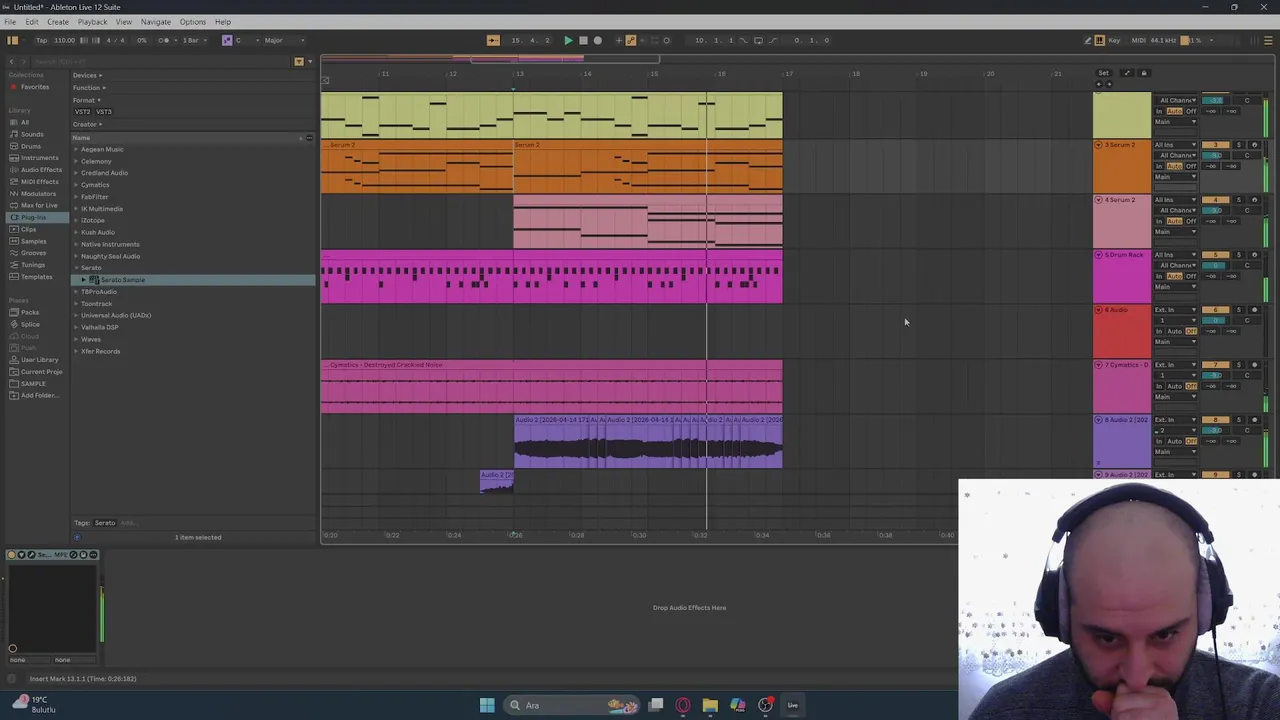Toggle the lock envelopes icon
The width and height of the screenshot is (1280, 720).
click(1143, 73)
